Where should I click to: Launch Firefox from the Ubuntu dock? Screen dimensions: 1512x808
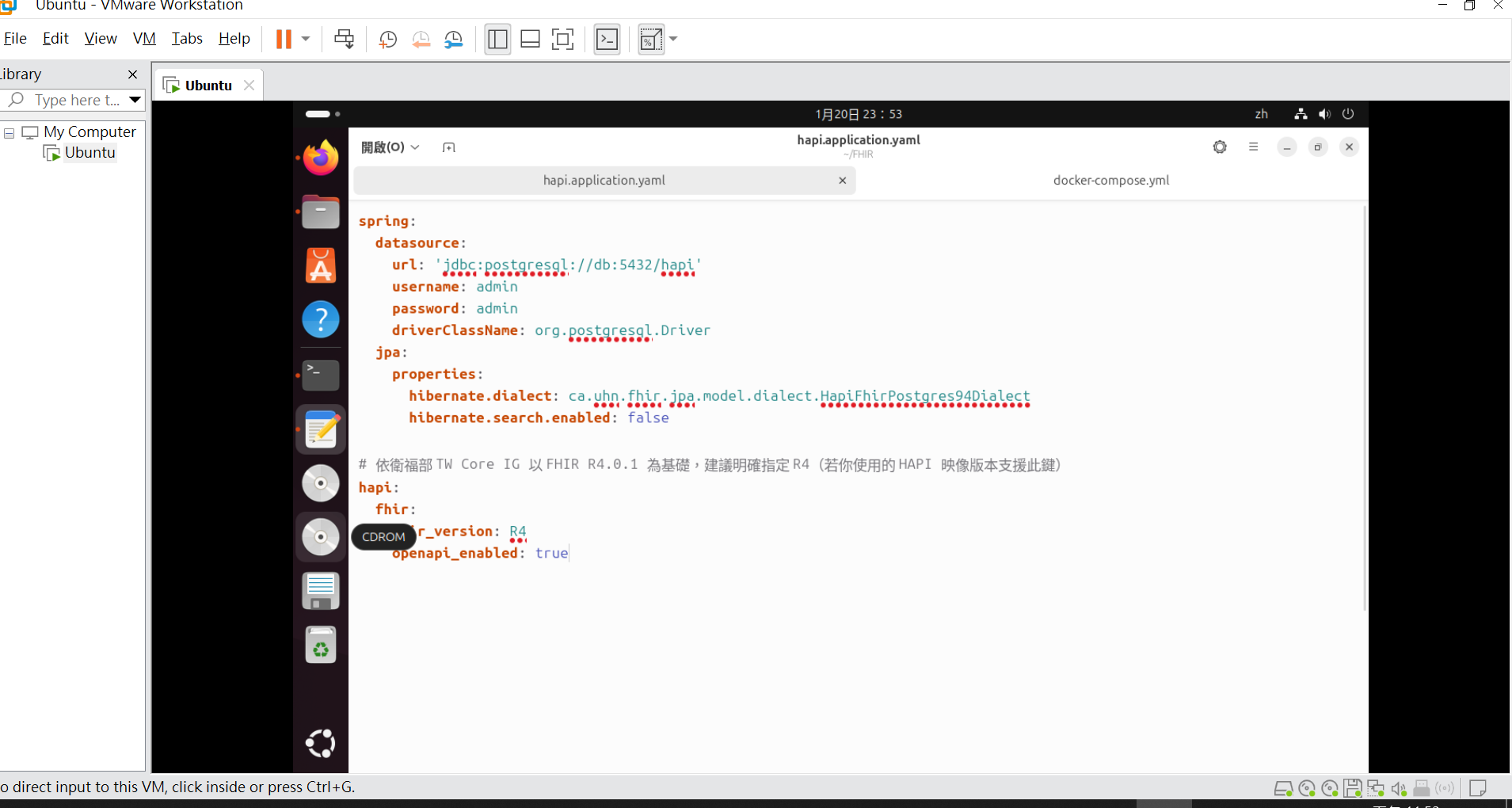320,156
